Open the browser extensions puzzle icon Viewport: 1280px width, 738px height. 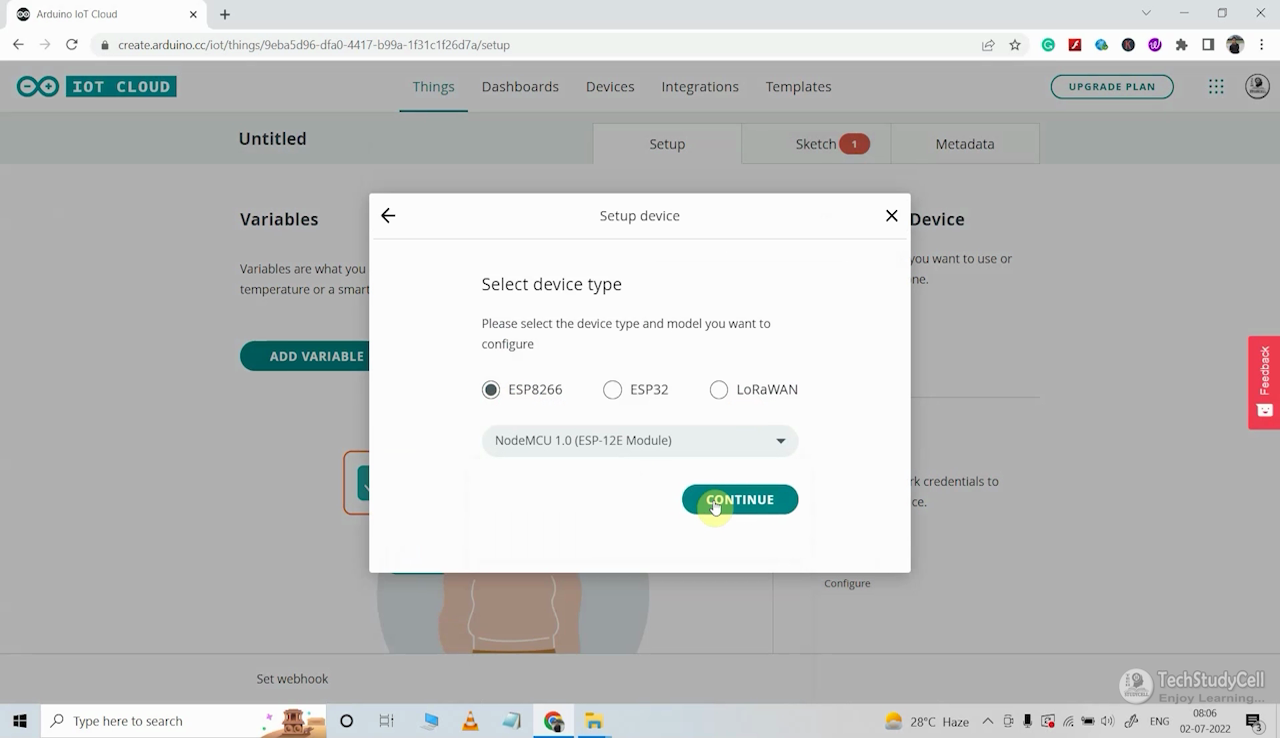(1182, 45)
